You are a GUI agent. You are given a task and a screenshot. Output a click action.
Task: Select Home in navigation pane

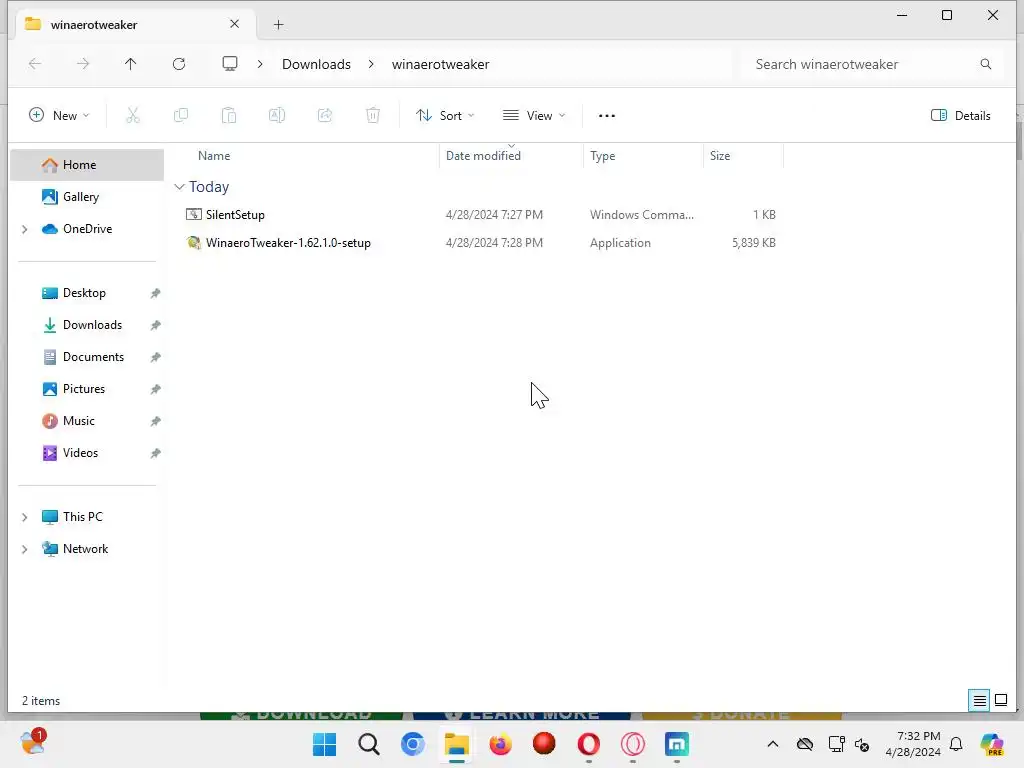[x=87, y=165]
